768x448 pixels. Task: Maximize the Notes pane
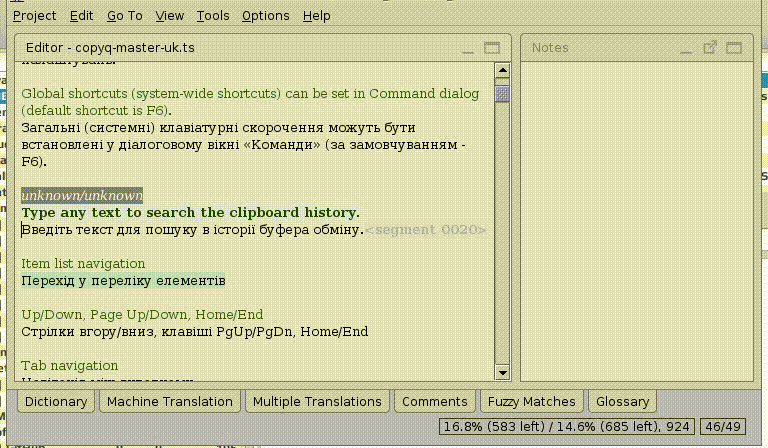click(735, 48)
